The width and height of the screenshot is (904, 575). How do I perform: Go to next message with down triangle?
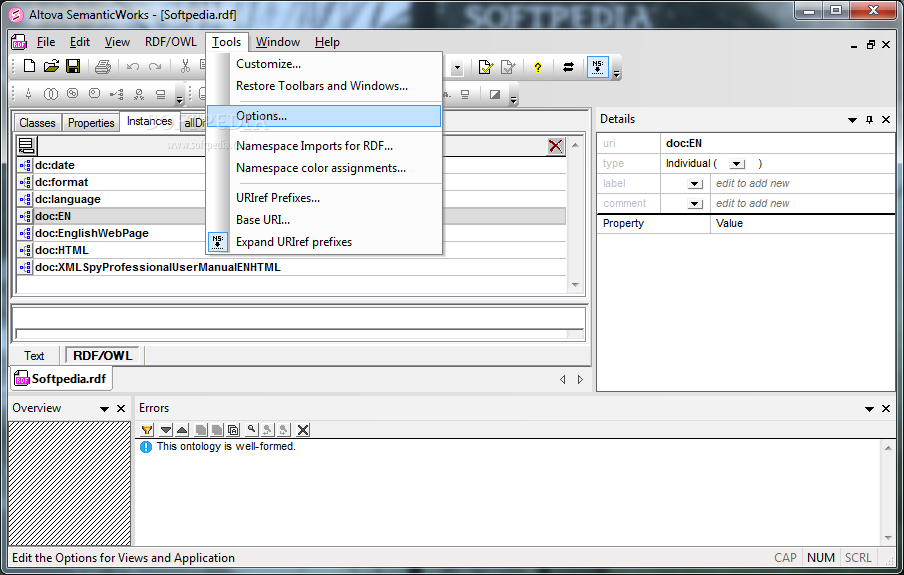pos(166,430)
